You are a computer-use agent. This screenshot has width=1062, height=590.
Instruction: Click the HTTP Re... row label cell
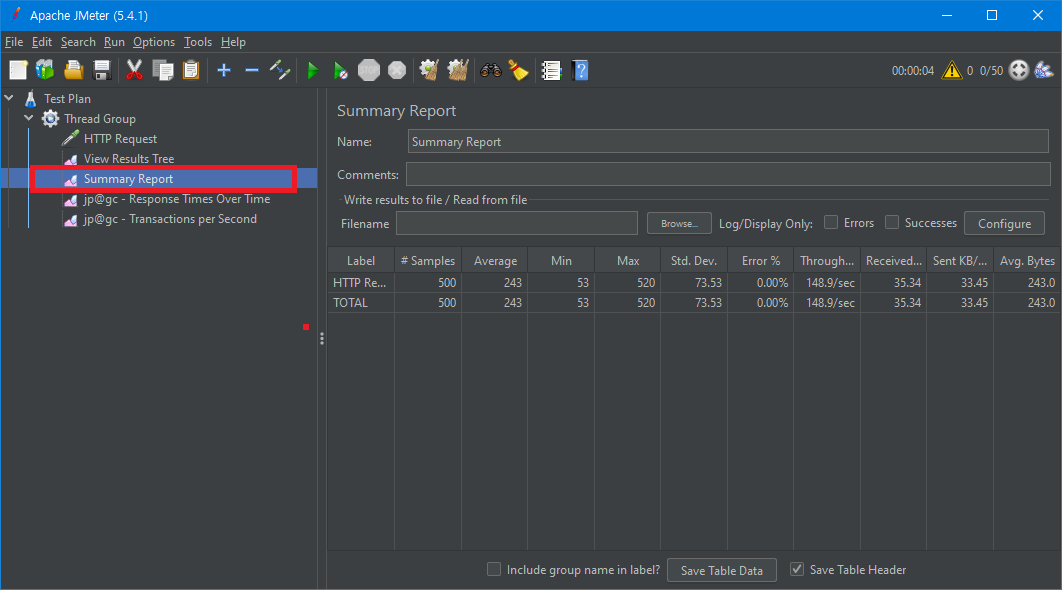pos(361,282)
